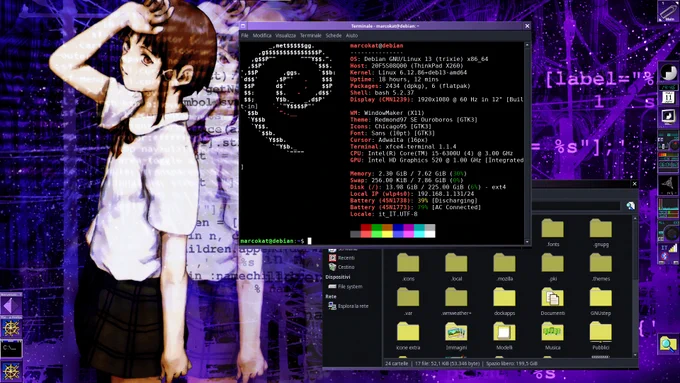Screen dimensions: 680x383
Task: Open the terminal File menu
Action: click(245, 36)
